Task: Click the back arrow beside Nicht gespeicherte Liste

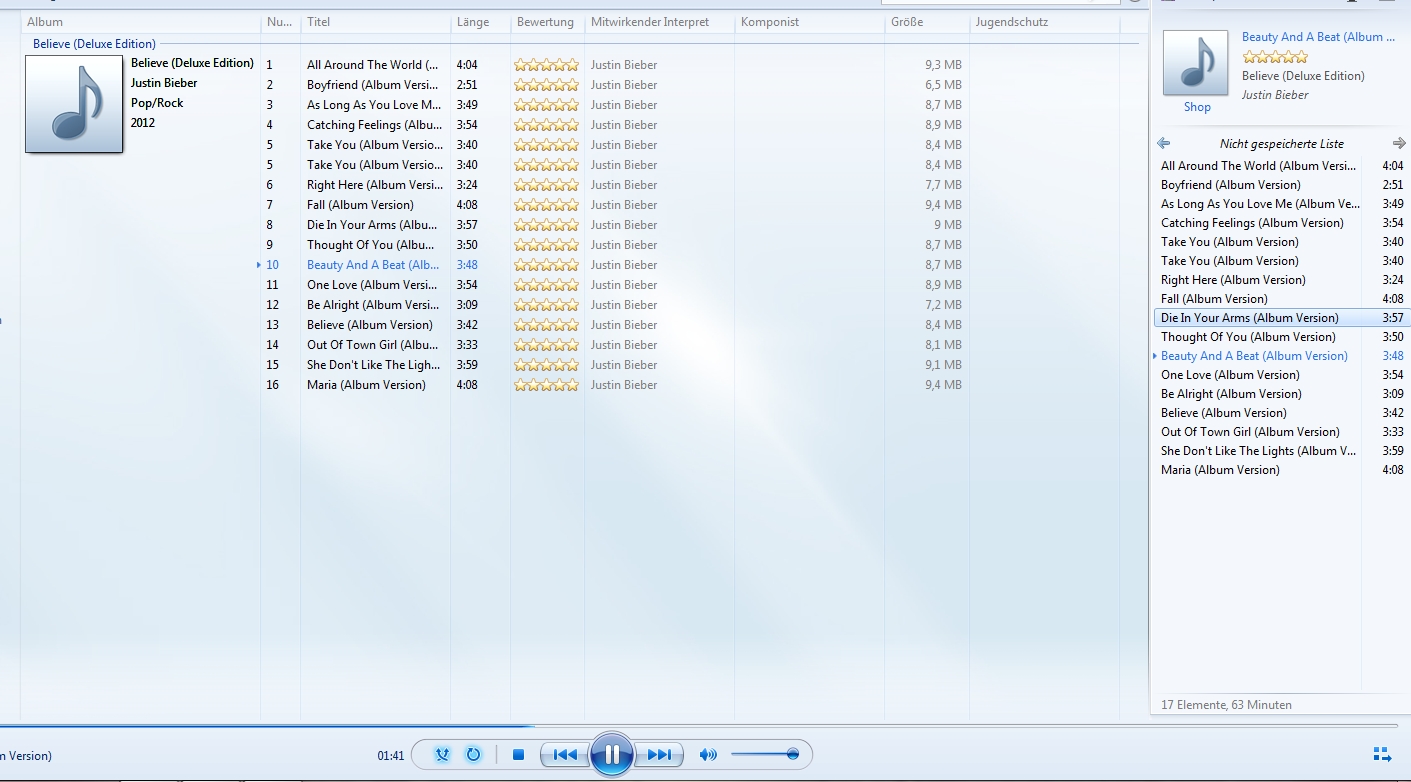Action: click(x=1163, y=143)
